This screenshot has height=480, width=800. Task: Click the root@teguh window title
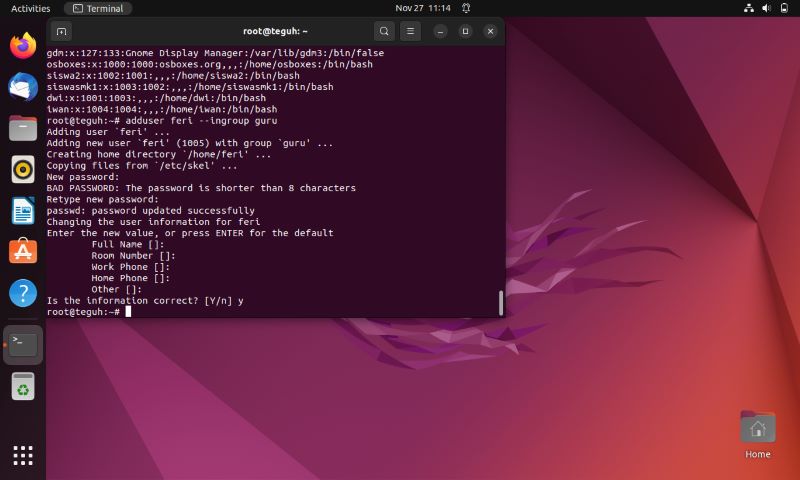pos(275,31)
